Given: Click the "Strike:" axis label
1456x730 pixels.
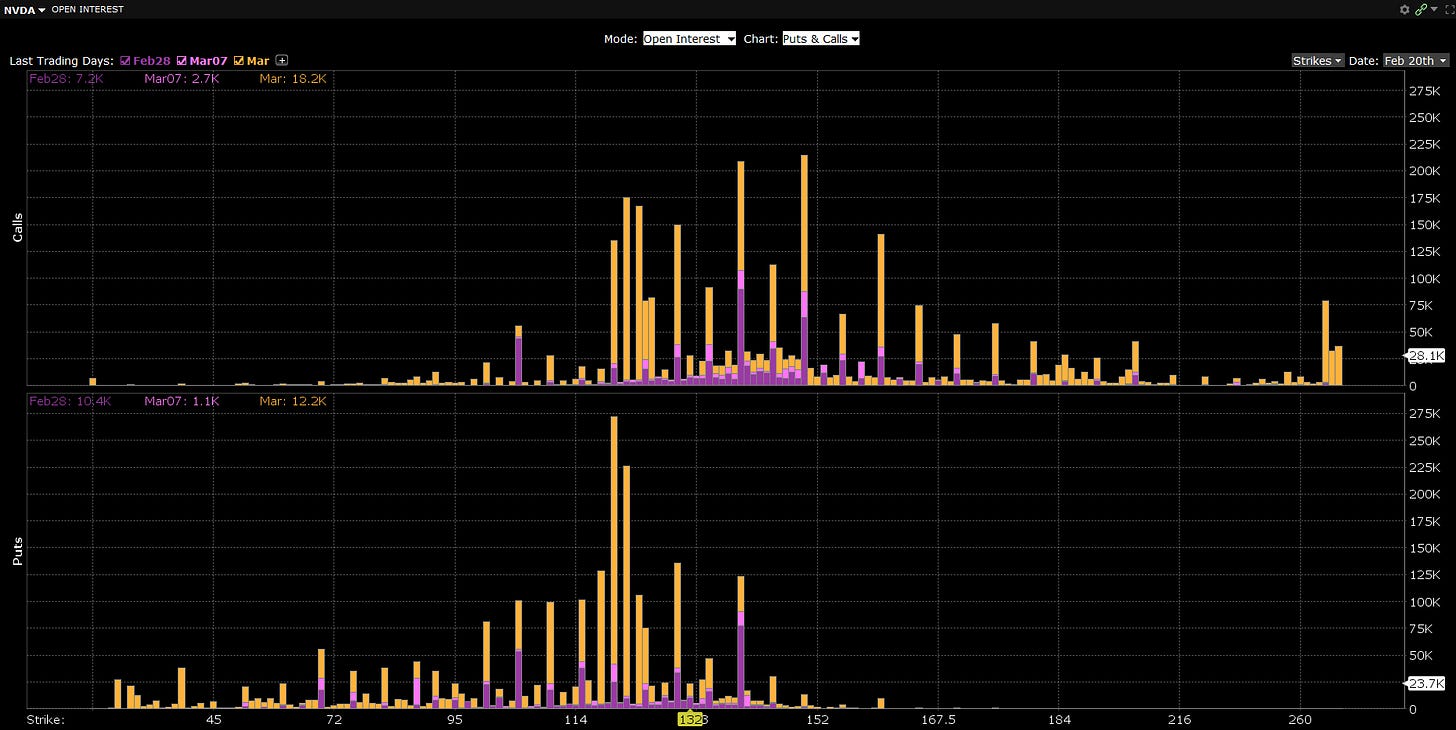Looking at the screenshot, I should [x=44, y=719].
